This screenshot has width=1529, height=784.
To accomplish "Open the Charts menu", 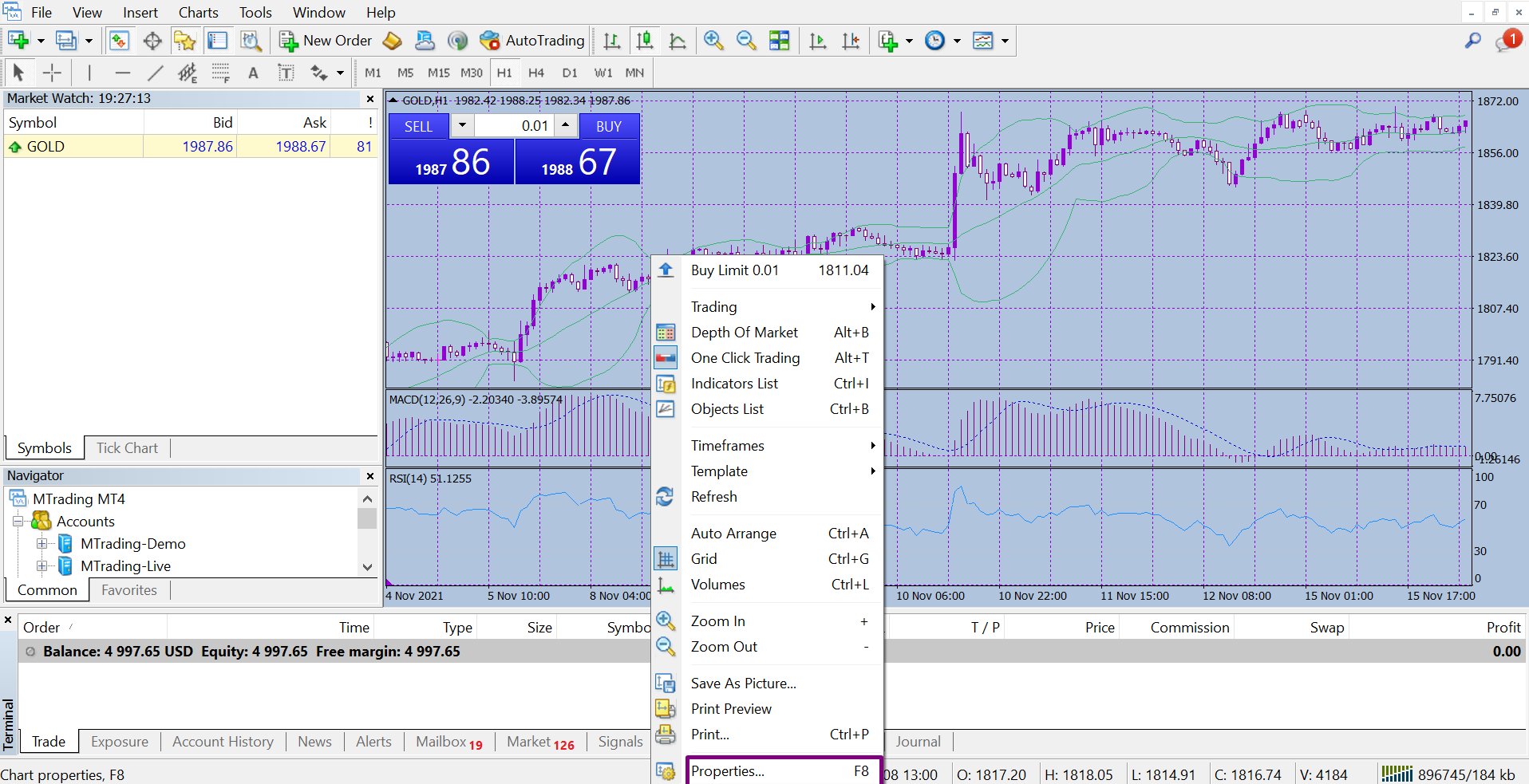I will (x=198, y=13).
